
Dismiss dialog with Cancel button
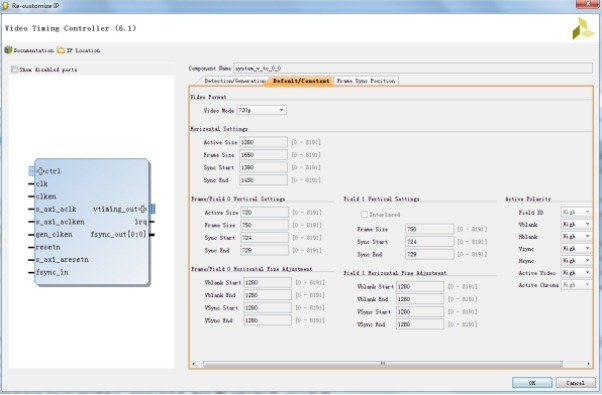point(575,383)
